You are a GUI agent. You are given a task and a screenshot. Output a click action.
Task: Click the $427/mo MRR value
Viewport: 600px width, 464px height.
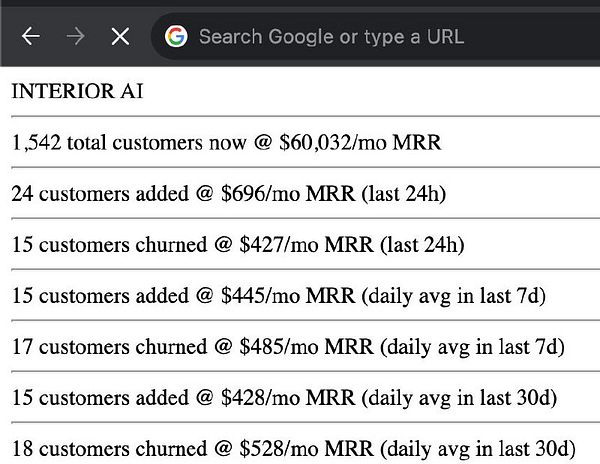pyautogui.click(x=307, y=244)
